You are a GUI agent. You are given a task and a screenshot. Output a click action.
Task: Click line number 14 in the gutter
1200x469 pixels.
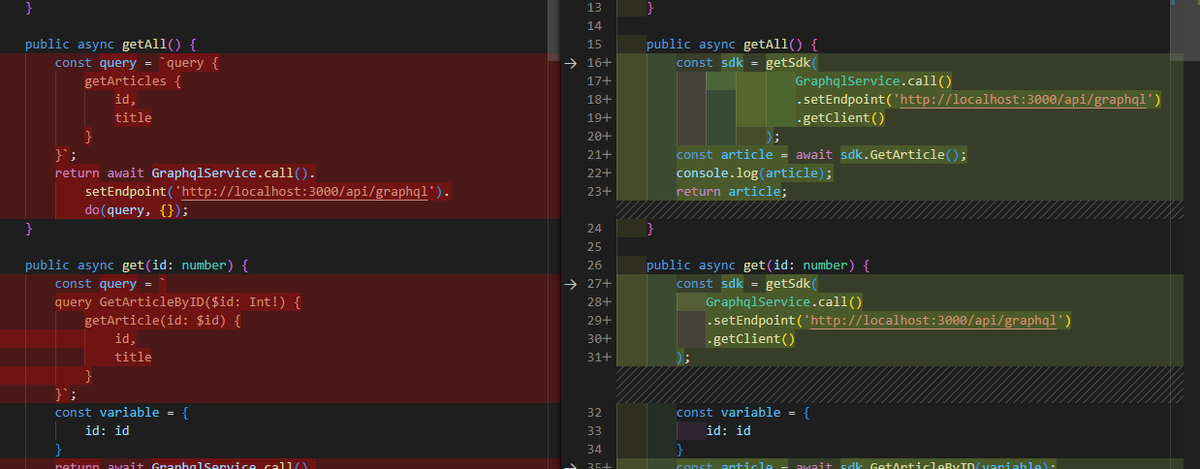[594, 26]
